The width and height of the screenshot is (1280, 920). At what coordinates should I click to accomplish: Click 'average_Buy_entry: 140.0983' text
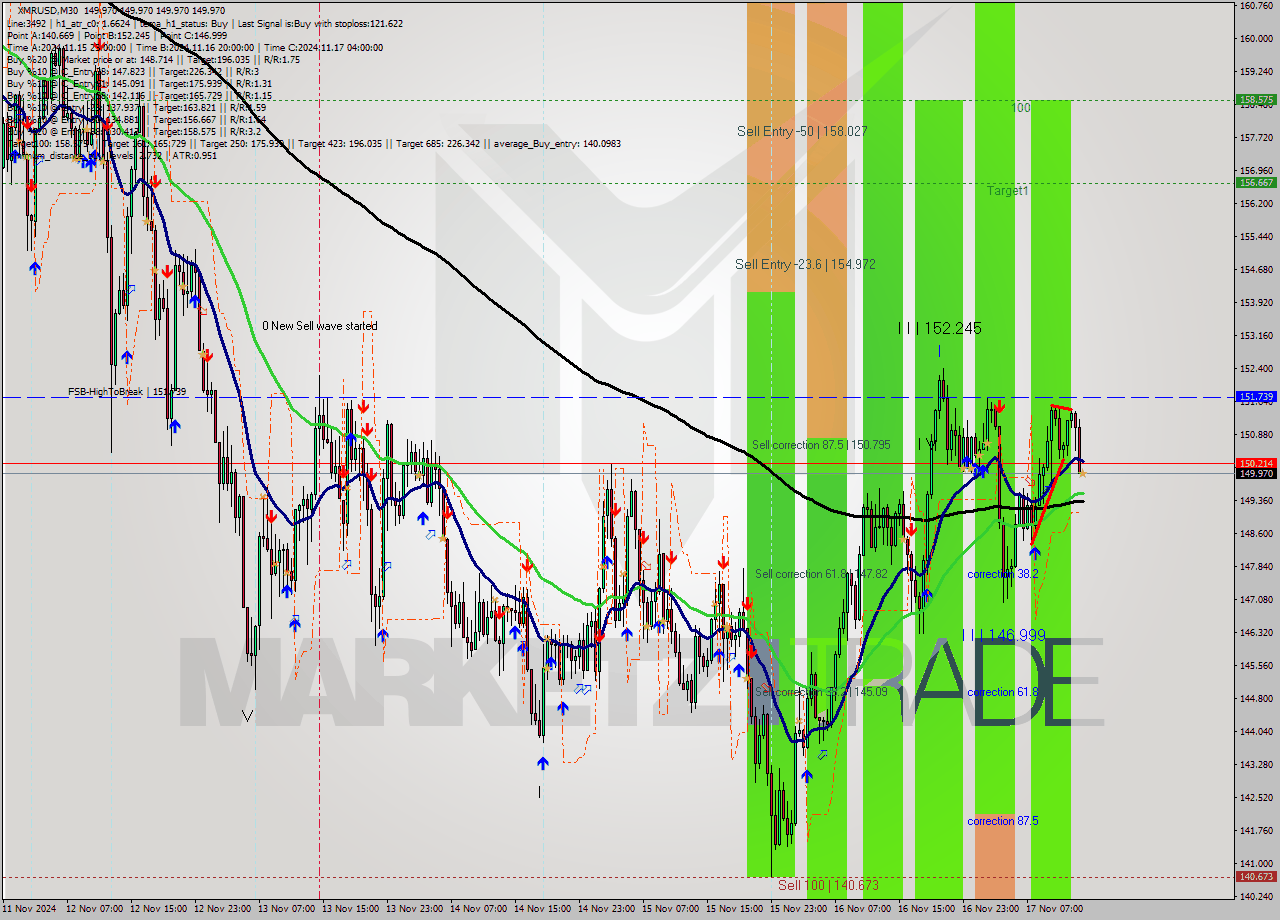pos(555,143)
